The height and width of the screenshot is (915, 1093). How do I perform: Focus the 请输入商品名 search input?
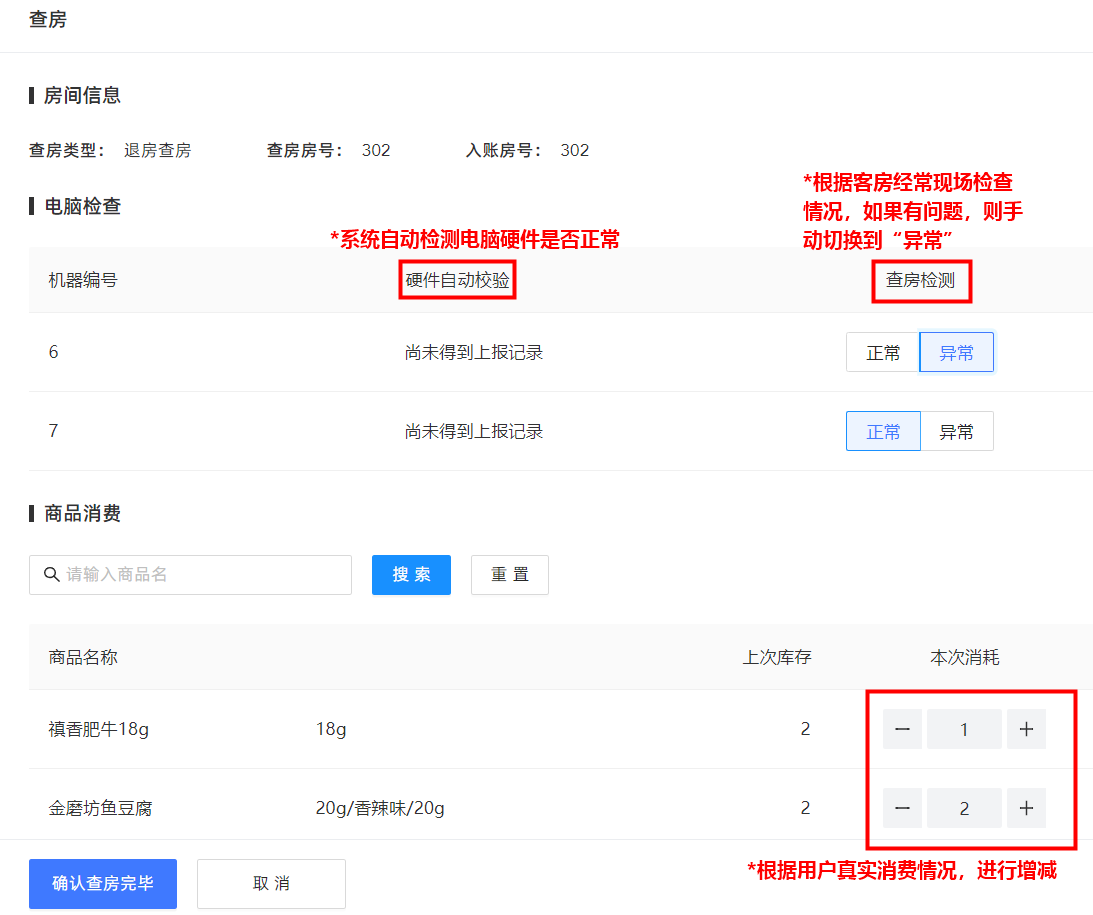(x=190, y=575)
